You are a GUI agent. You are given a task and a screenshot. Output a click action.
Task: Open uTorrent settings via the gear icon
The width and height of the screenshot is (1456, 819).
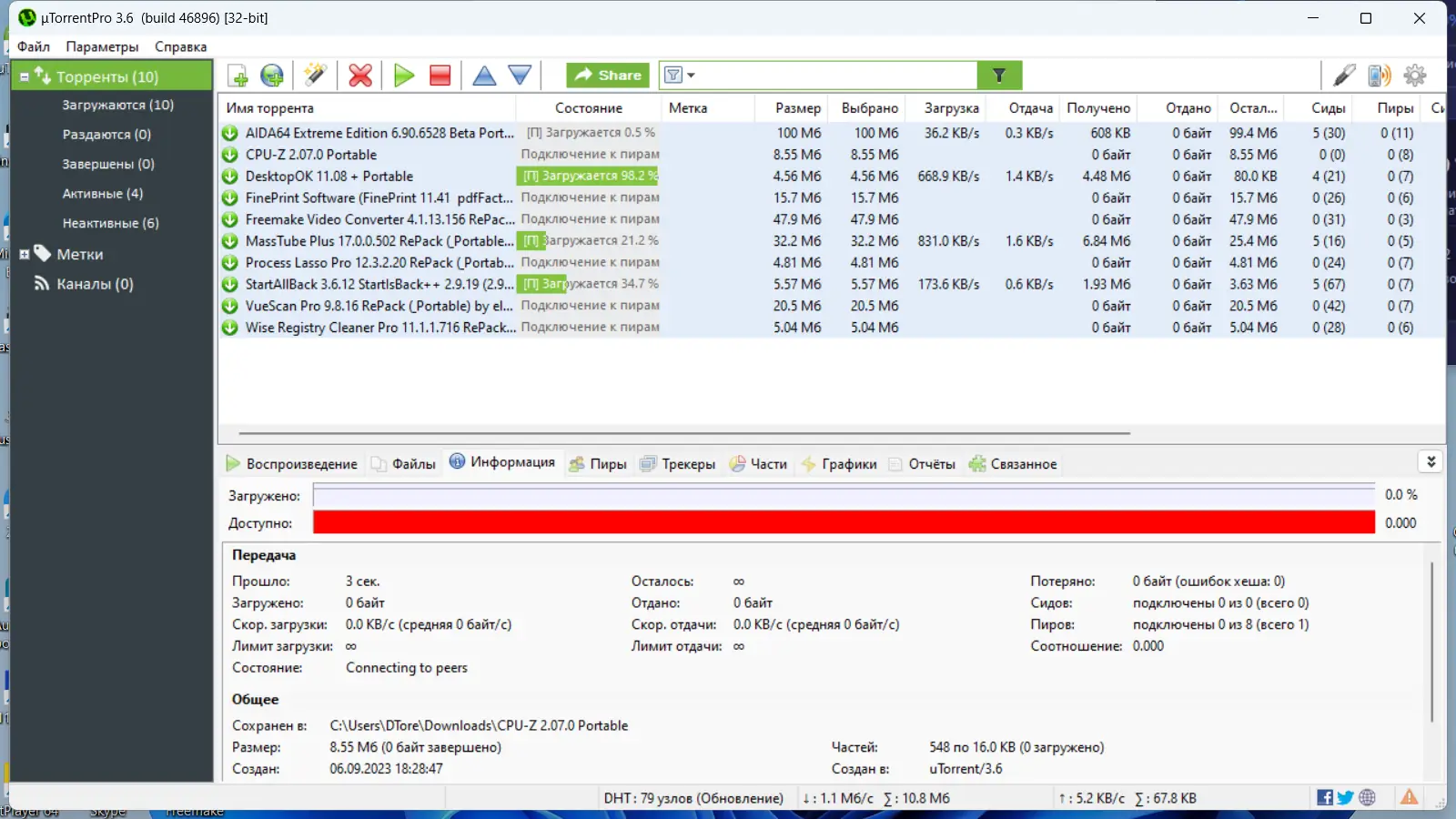tap(1414, 75)
